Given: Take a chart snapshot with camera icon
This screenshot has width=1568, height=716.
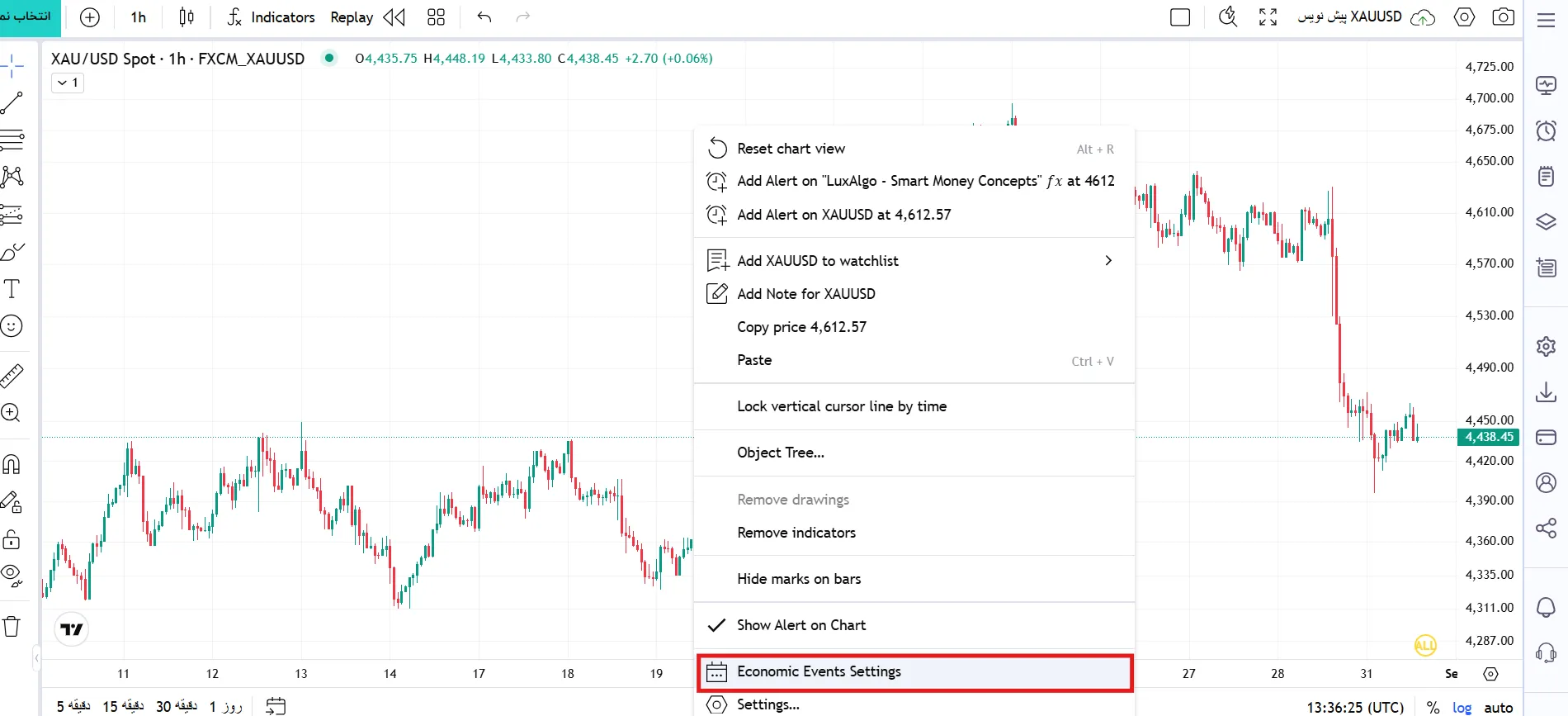Looking at the screenshot, I should click(x=1503, y=17).
